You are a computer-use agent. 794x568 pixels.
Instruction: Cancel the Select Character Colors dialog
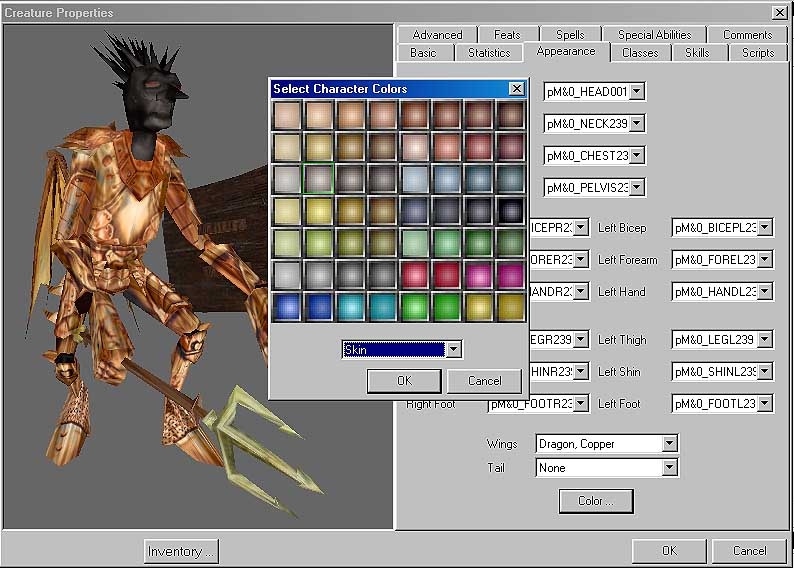coord(484,381)
